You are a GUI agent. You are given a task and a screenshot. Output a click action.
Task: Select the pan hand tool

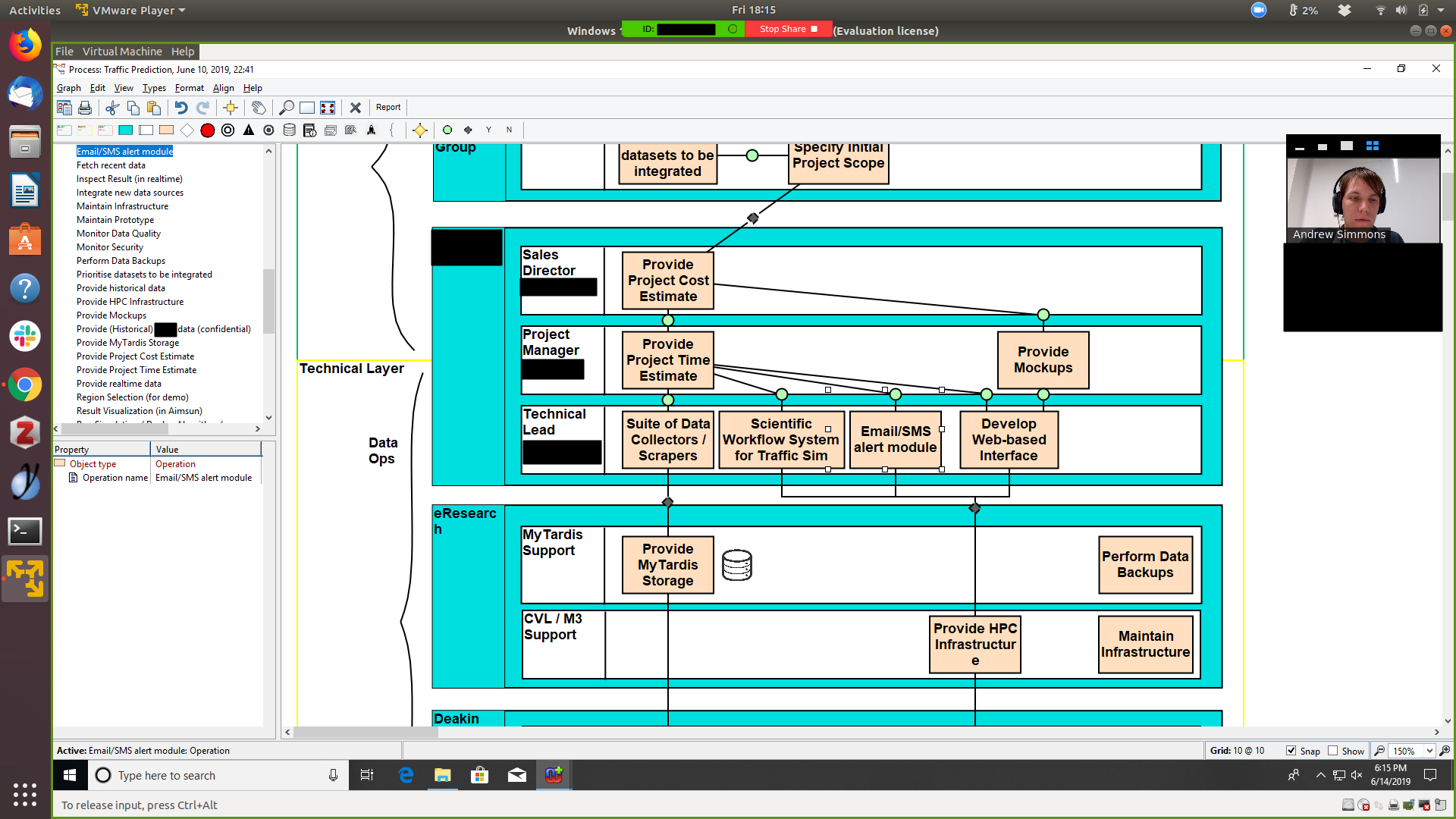coord(259,108)
